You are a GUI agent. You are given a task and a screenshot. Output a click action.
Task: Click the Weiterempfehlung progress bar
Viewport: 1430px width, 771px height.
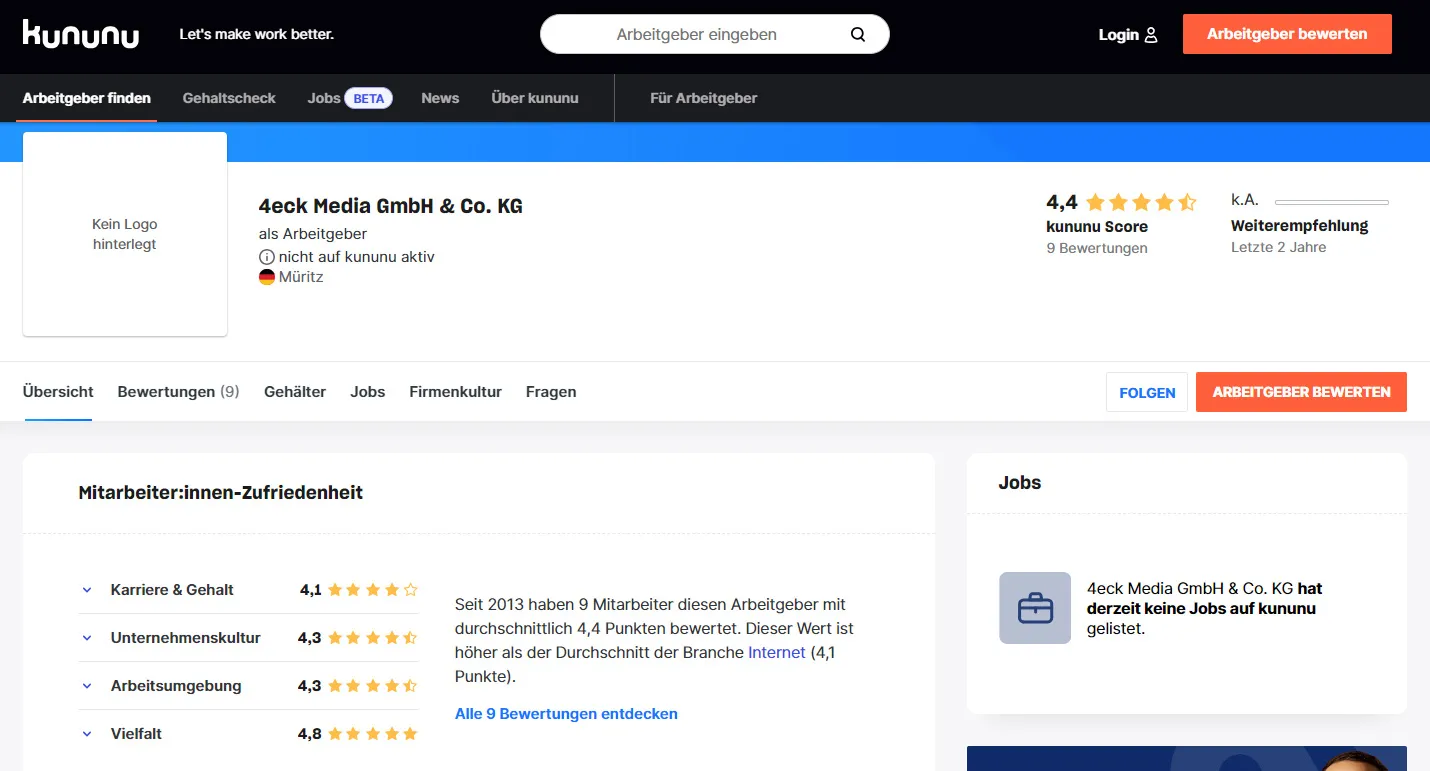coord(1331,202)
